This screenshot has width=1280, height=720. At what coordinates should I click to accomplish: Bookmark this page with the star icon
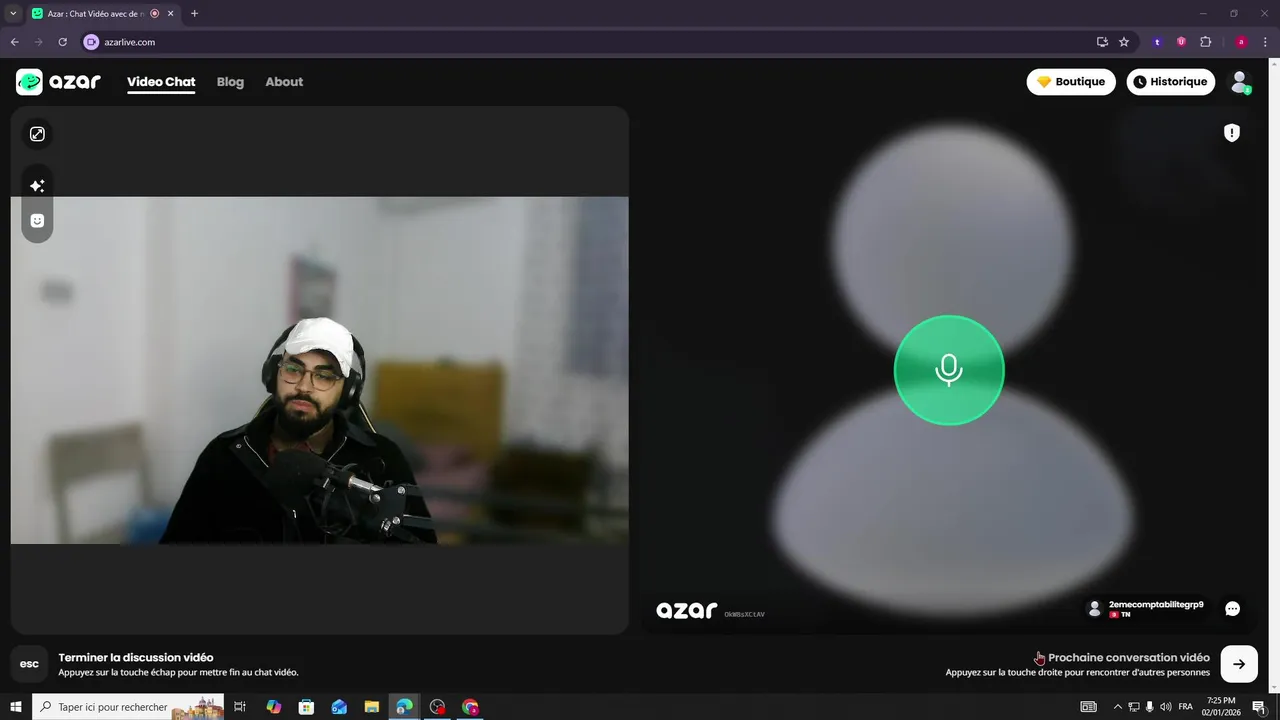(x=1124, y=42)
